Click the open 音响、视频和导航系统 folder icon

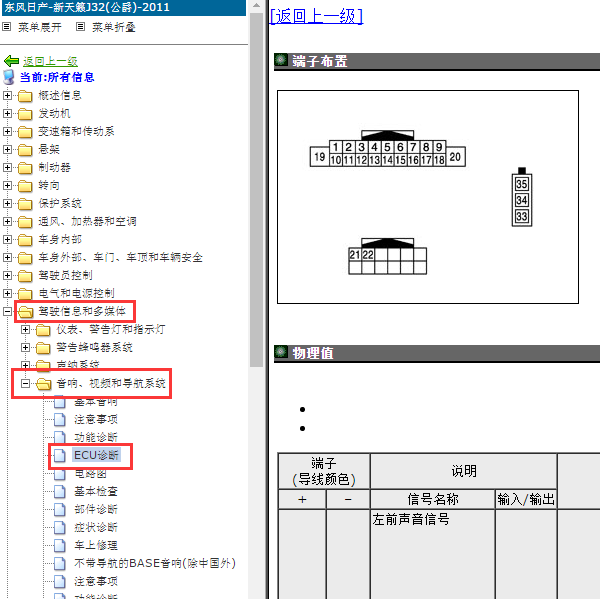click(44, 384)
